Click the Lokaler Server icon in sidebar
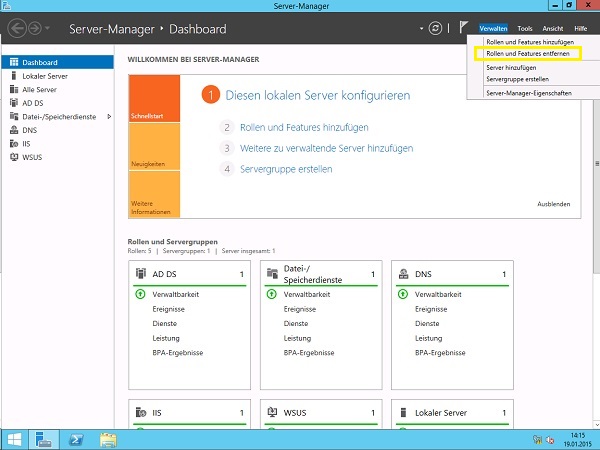The width and height of the screenshot is (600, 450). point(14,75)
